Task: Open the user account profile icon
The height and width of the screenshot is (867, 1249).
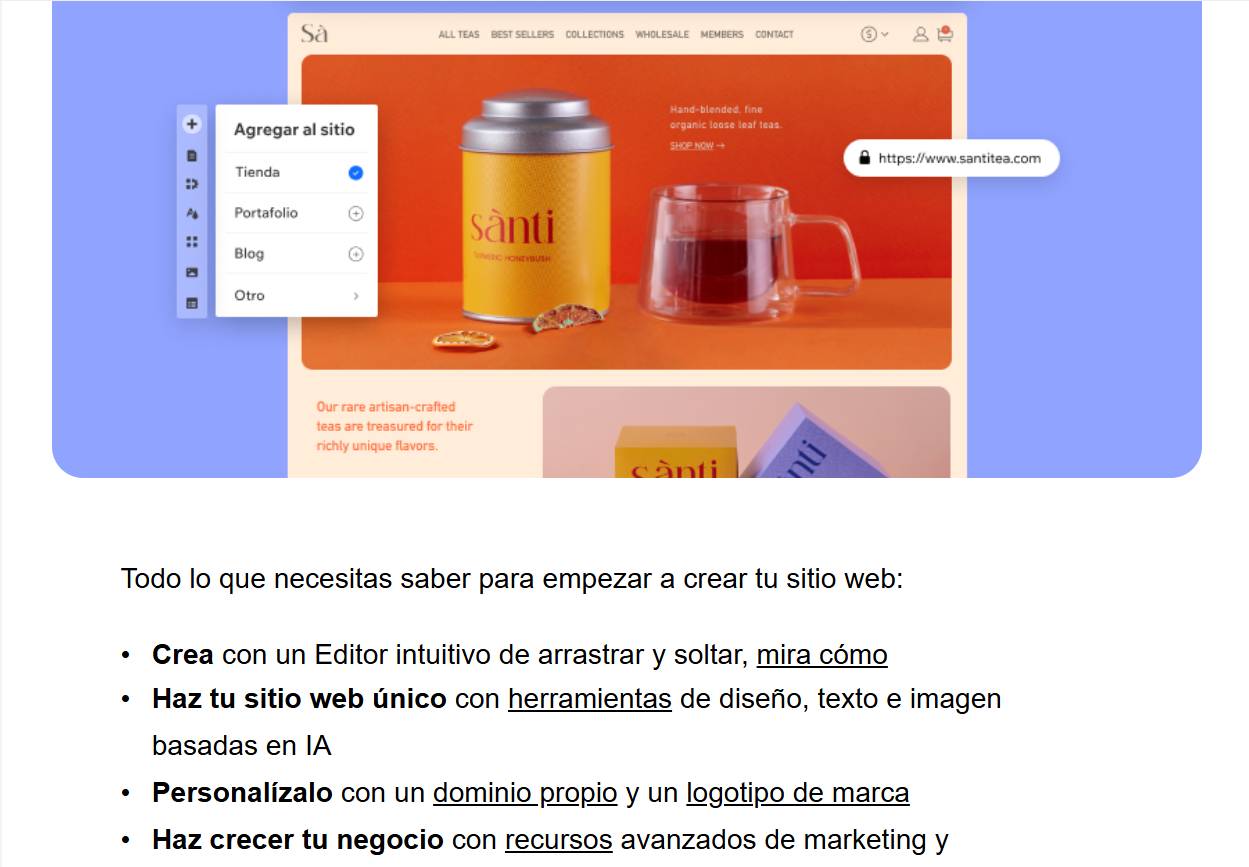Action: [920, 34]
